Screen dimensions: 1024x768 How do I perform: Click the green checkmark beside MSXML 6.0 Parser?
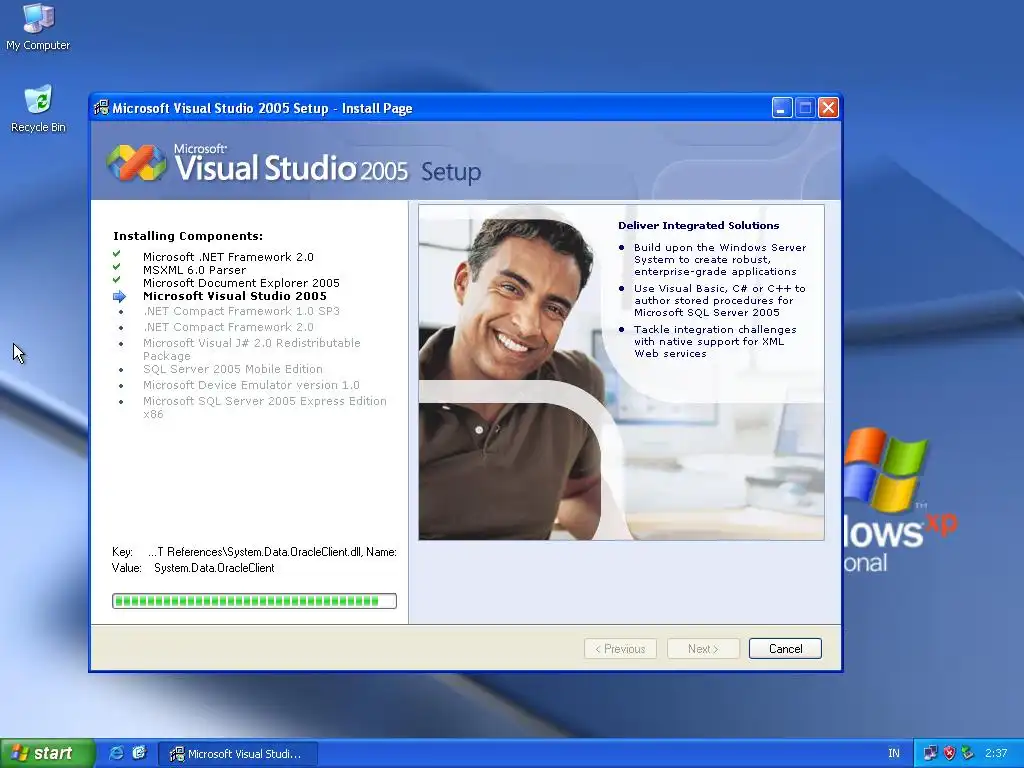(116, 266)
